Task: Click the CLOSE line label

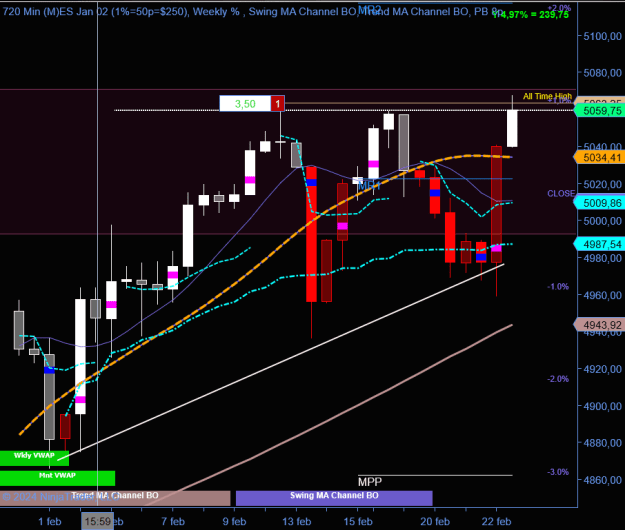Action: click(561, 194)
